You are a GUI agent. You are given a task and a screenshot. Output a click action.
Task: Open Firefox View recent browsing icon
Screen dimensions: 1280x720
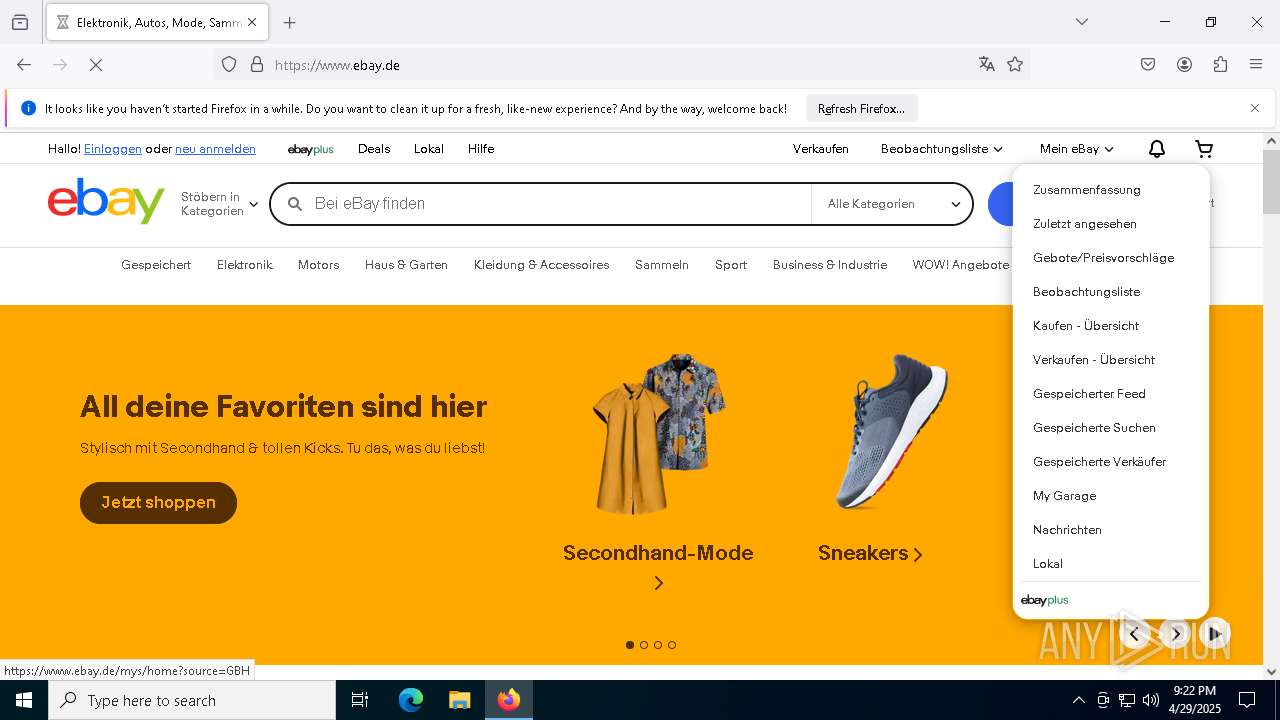click(20, 22)
